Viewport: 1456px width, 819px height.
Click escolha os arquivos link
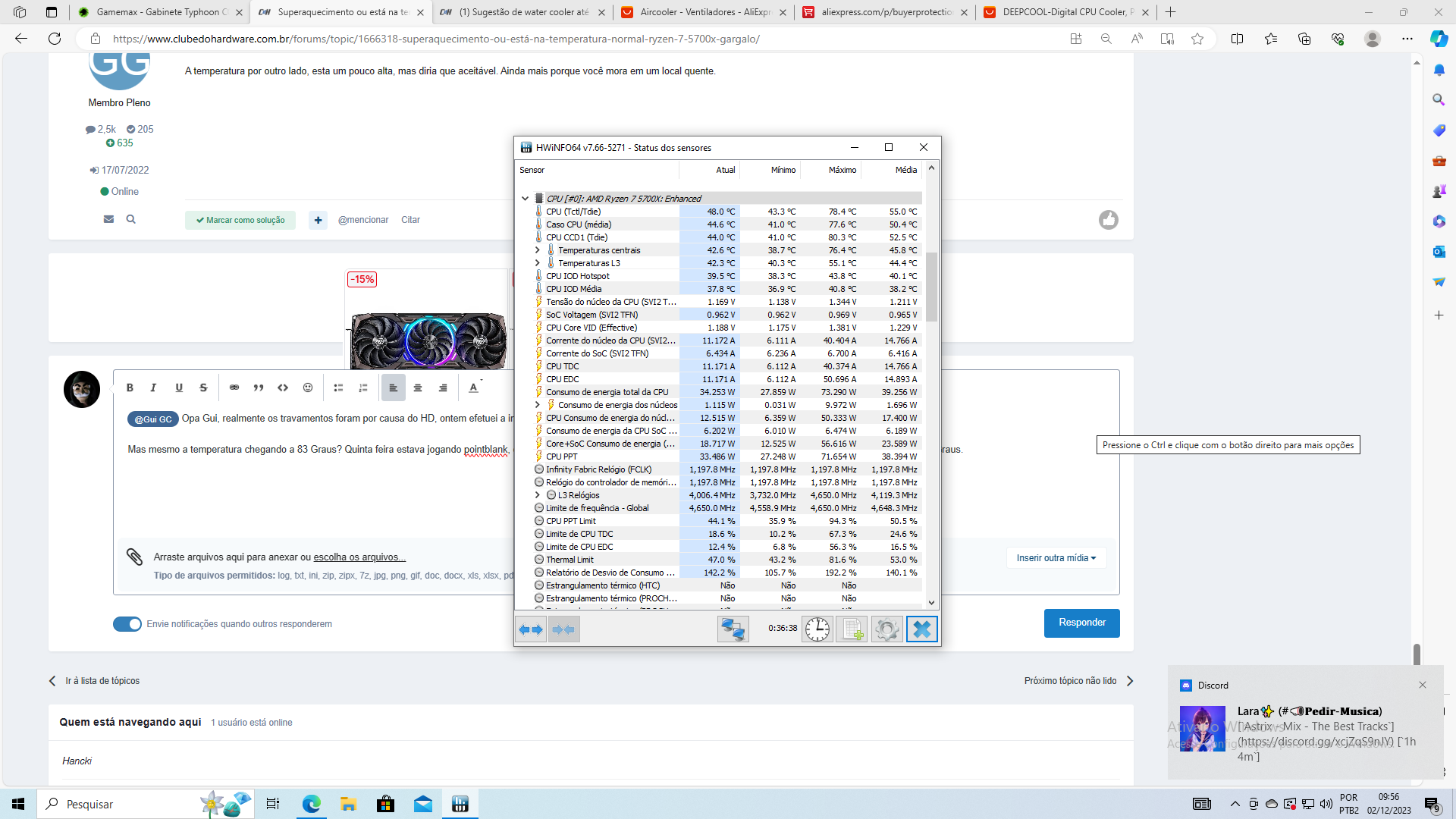(359, 557)
